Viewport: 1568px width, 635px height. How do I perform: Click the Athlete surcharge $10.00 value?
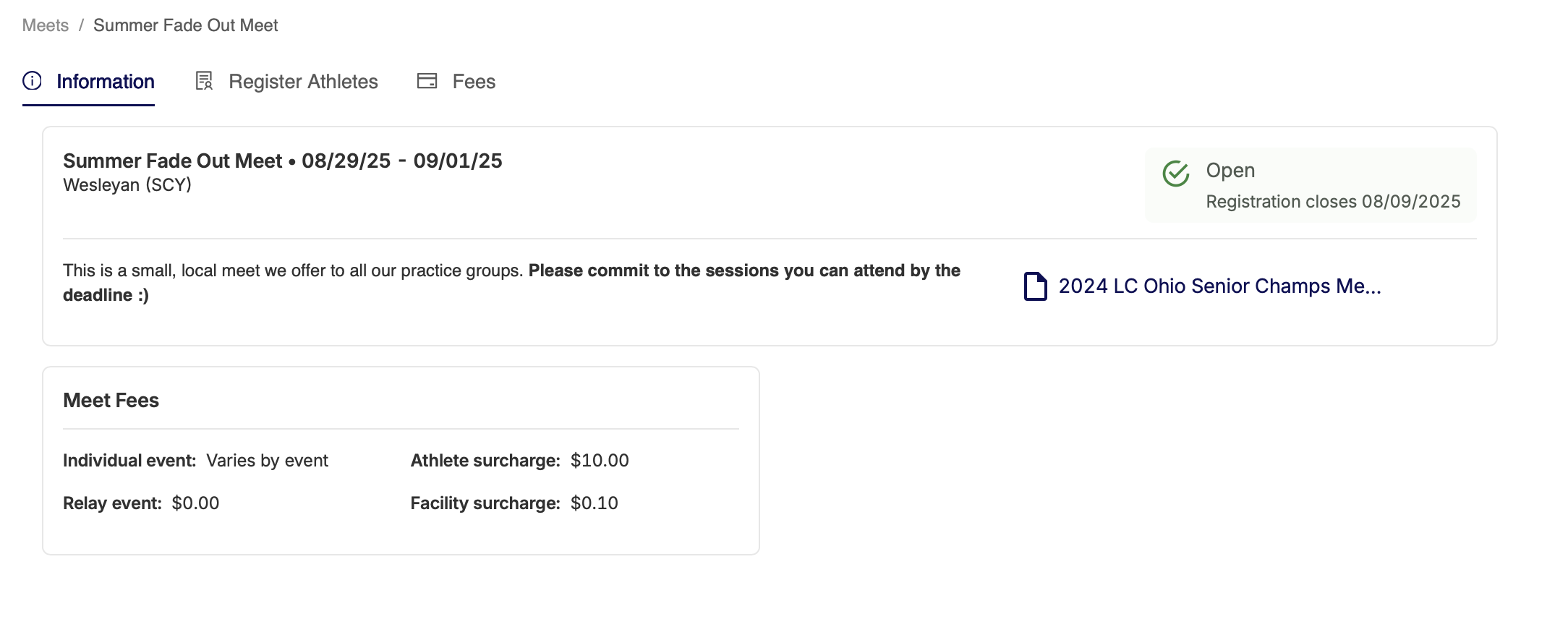tap(600, 461)
